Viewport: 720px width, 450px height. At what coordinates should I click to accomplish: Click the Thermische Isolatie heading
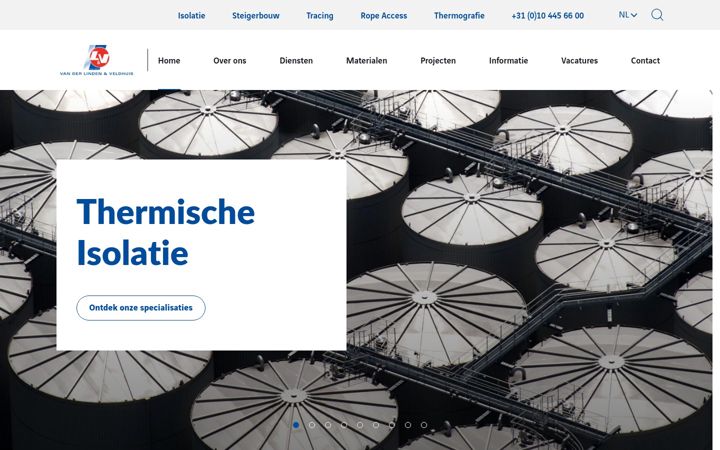click(x=165, y=232)
